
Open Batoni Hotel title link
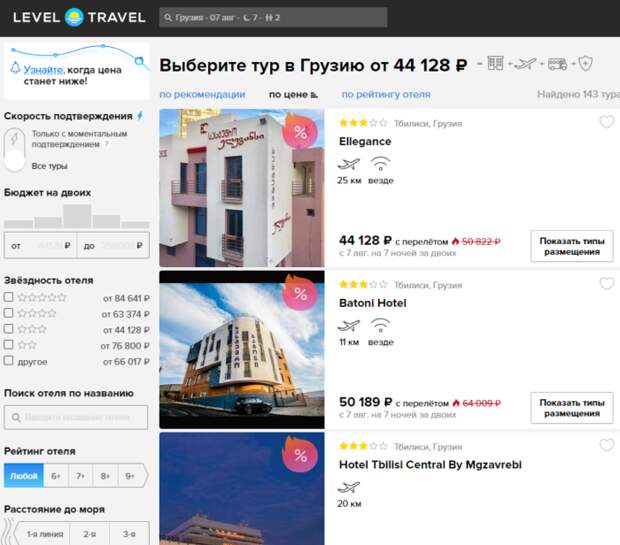(x=372, y=303)
